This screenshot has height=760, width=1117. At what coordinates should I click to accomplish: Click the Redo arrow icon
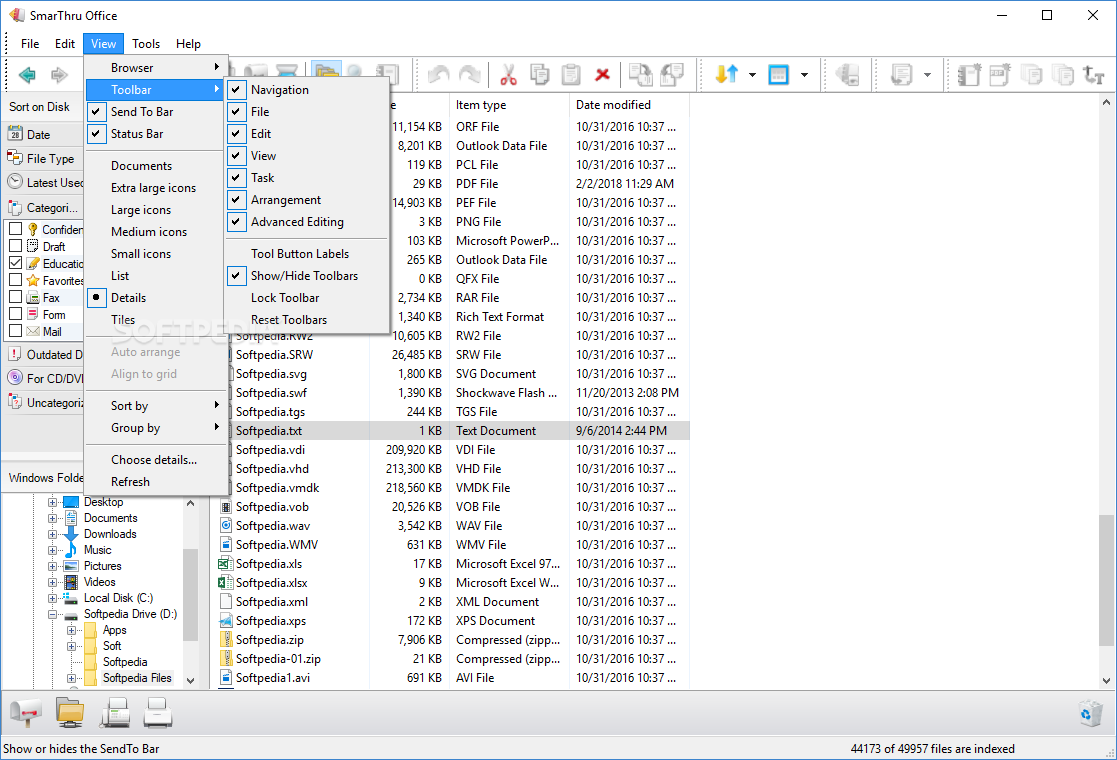coord(469,74)
